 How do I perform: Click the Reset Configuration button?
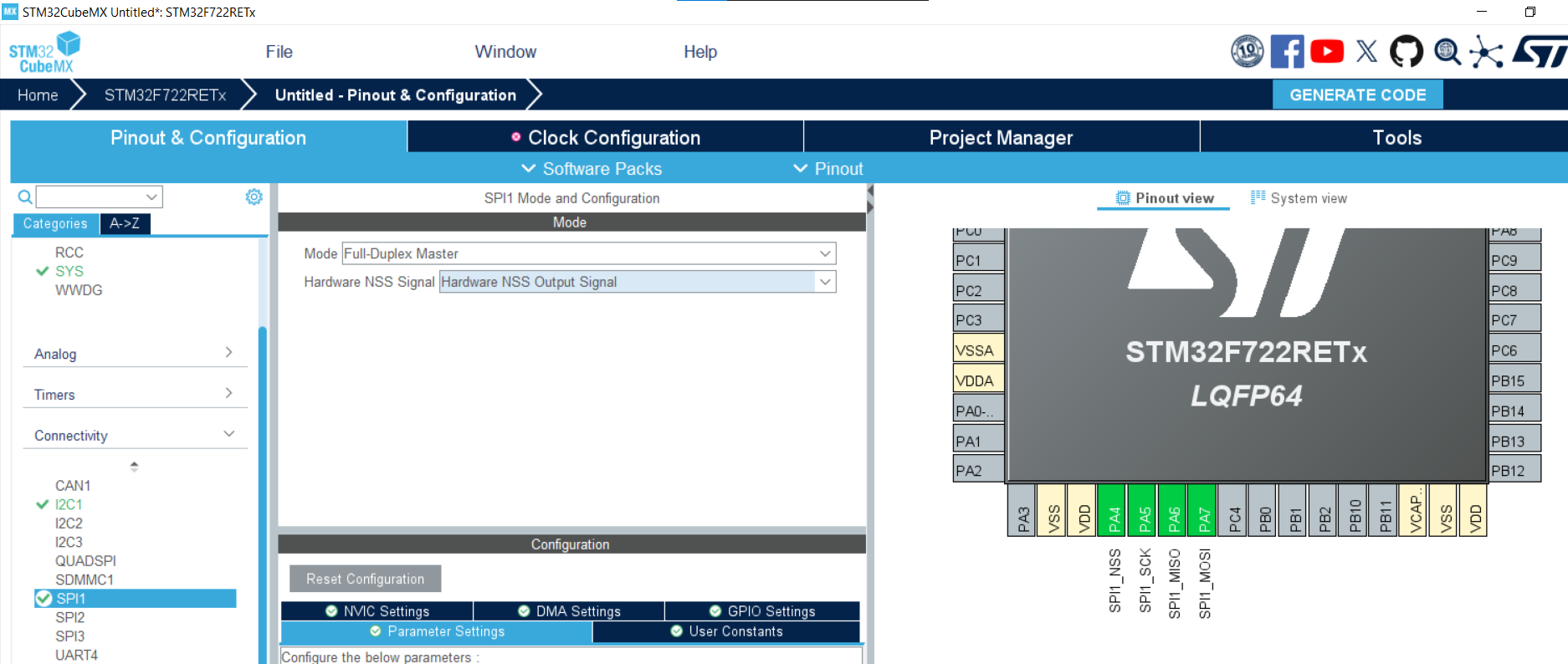coord(365,579)
